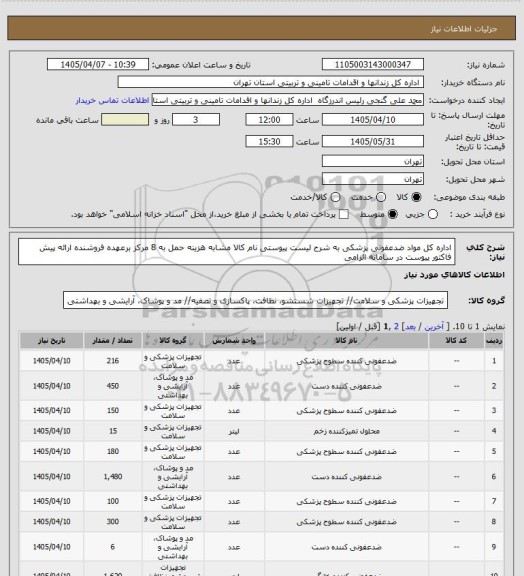Screen dimensions: 524x576
Task: Click quantity 300 in row 8
Action: (x=113, y=522)
